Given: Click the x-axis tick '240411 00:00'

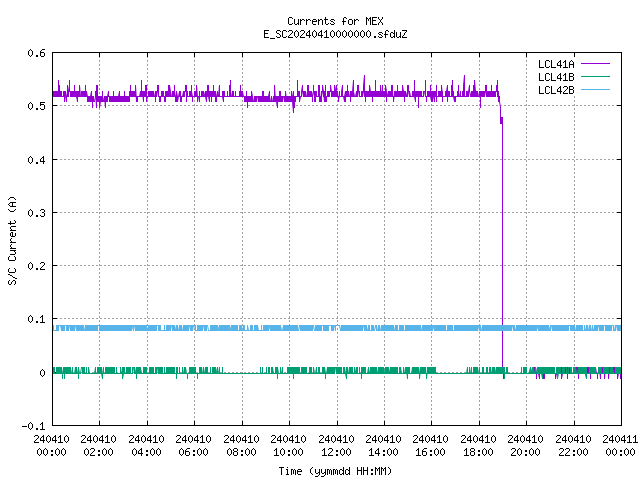Looking at the screenshot, I should pyautogui.click(x=620, y=445).
